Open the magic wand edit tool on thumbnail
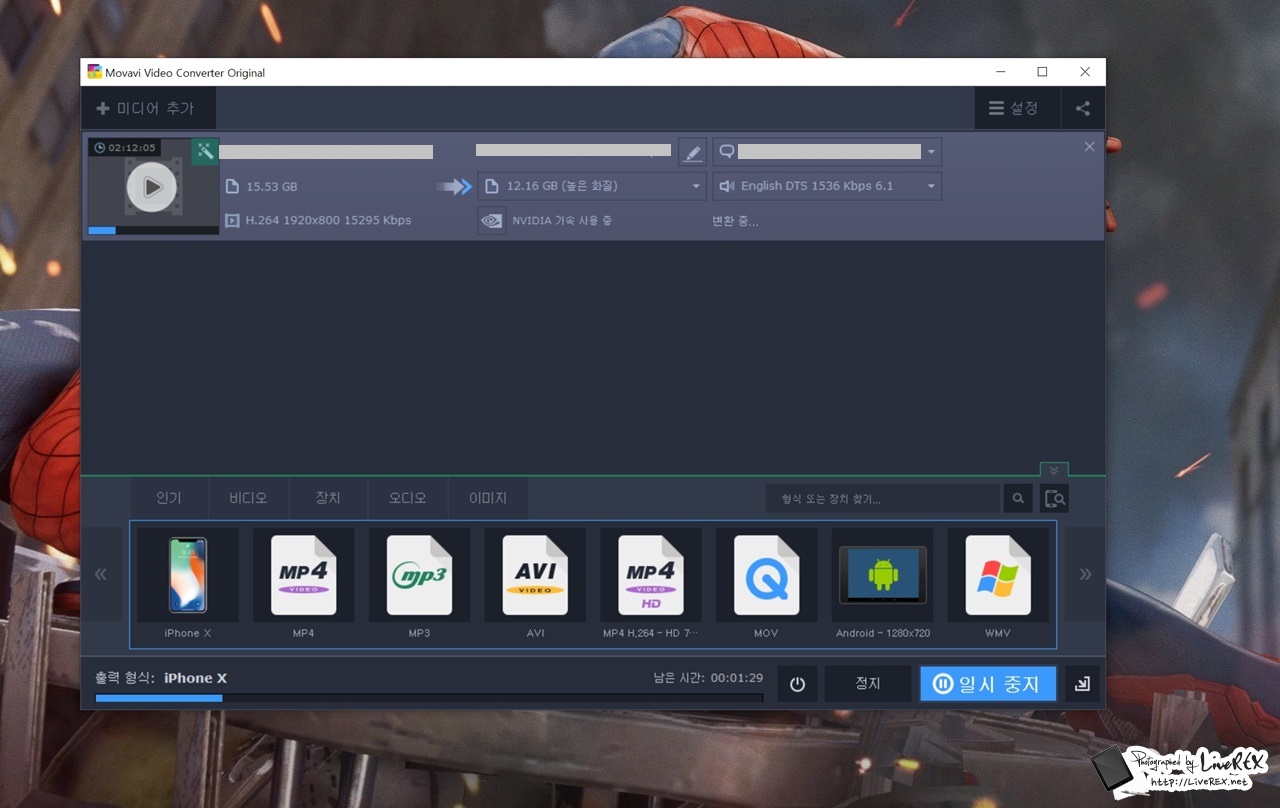 [205, 151]
